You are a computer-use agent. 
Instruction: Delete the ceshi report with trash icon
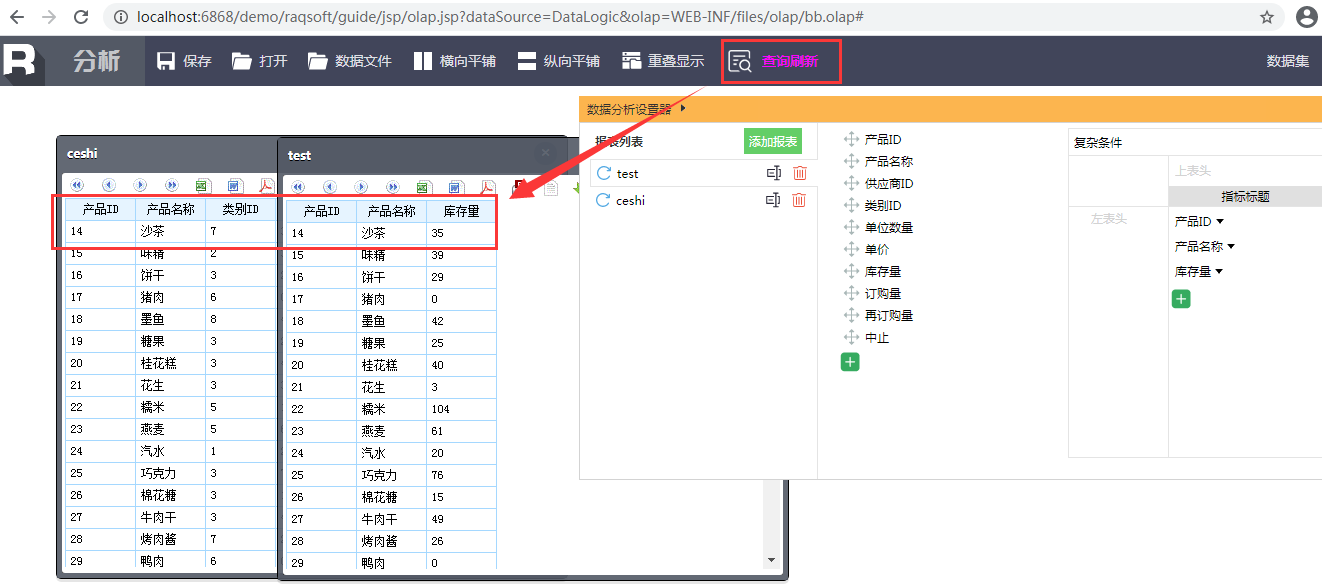[799, 200]
